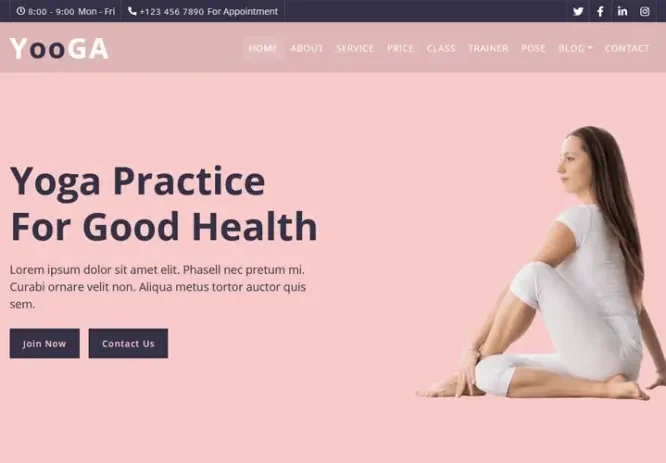Go to the HOME nav item
666x463 pixels.
(x=263, y=48)
